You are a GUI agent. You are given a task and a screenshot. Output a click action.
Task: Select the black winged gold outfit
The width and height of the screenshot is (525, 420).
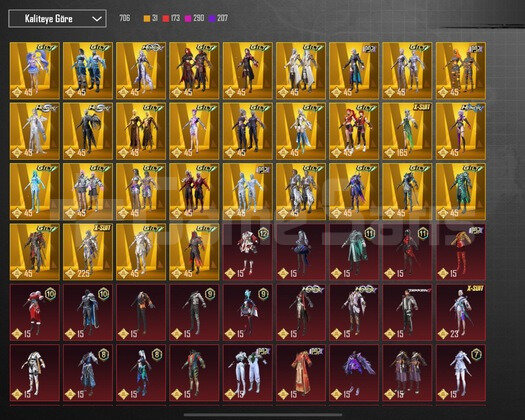tap(88, 131)
